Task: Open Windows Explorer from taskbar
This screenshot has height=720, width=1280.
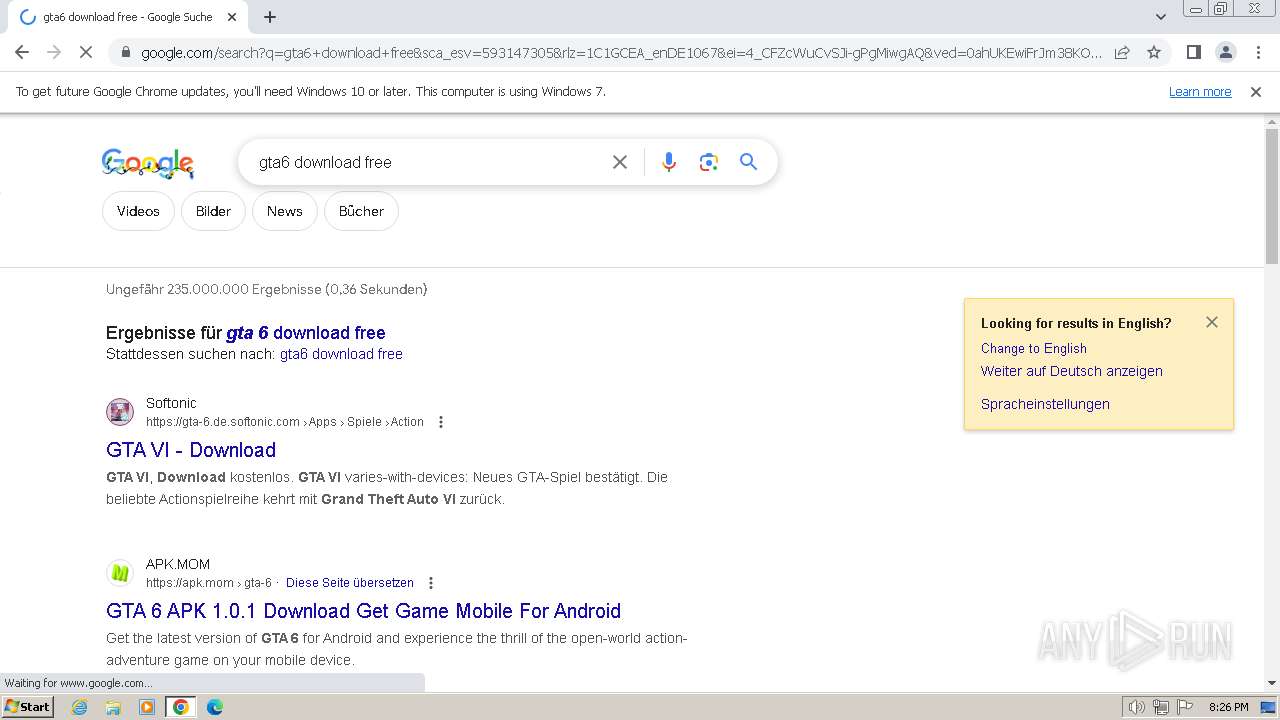Action: coord(113,707)
